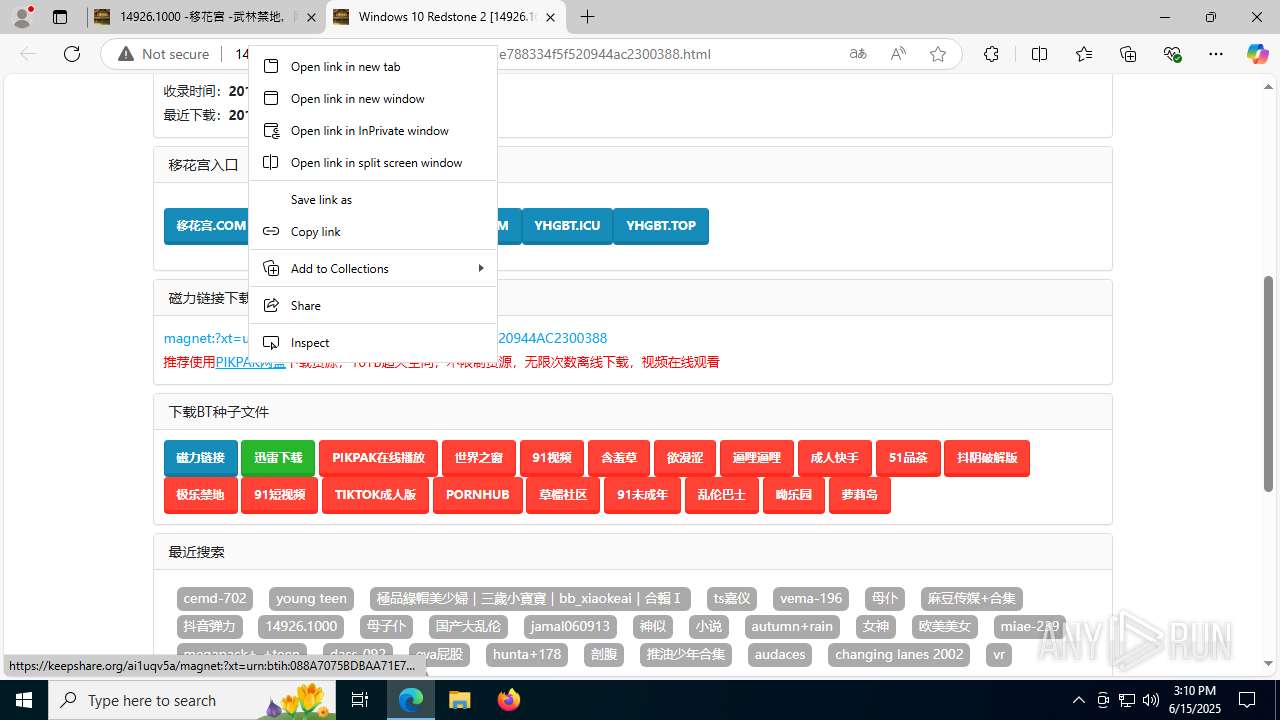1280x720 pixels.
Task: Open the Browser essentials heart icon
Action: (x=1172, y=54)
